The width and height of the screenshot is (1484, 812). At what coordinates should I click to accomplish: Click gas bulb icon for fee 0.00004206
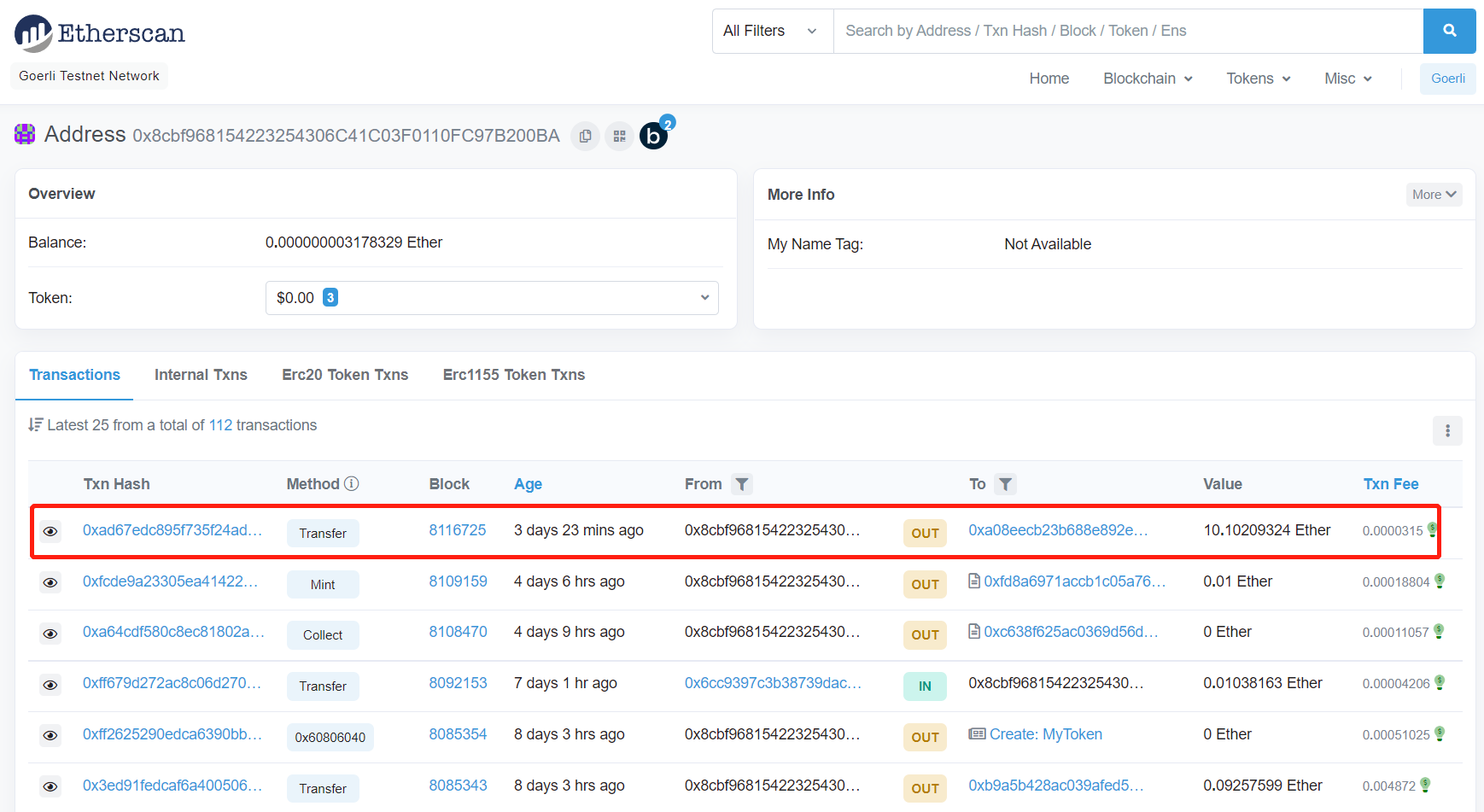pos(1440,682)
